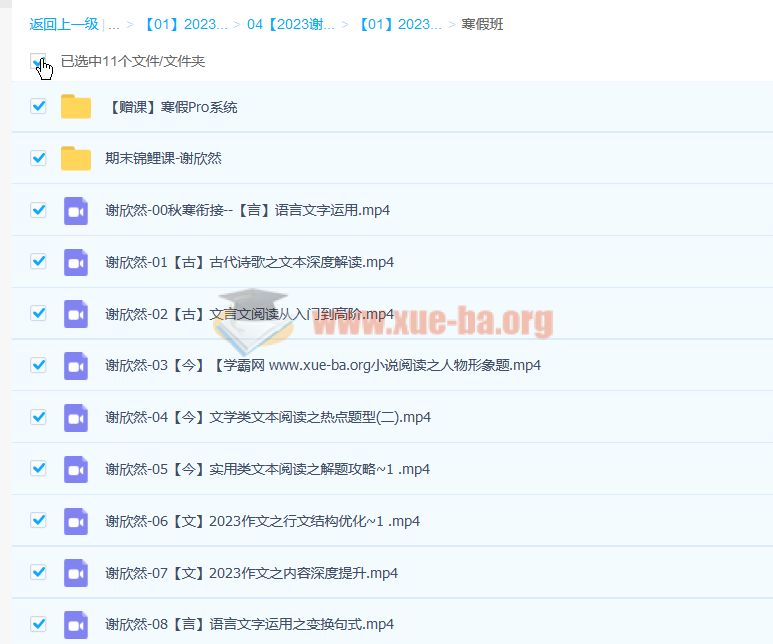The image size is (773, 644).
Task: Click video icon next to 谢欣然-03 小说阅读
Action: 76,365
